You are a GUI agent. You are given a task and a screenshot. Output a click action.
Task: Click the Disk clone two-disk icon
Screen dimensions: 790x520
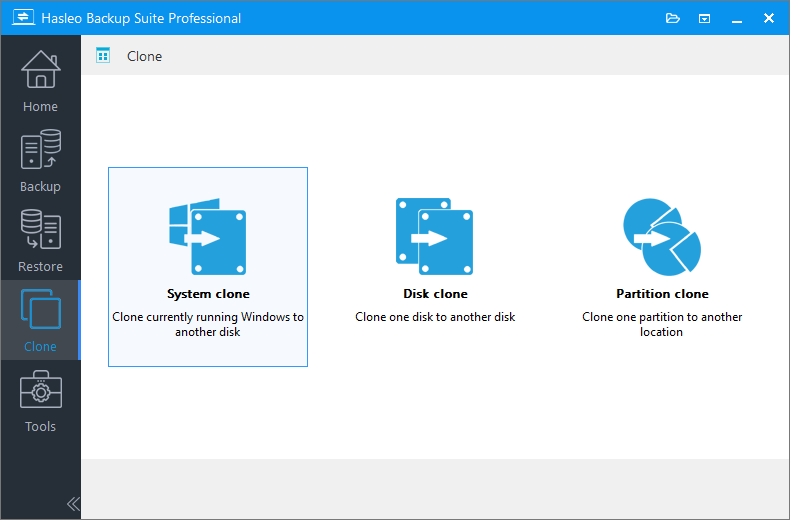click(435, 237)
